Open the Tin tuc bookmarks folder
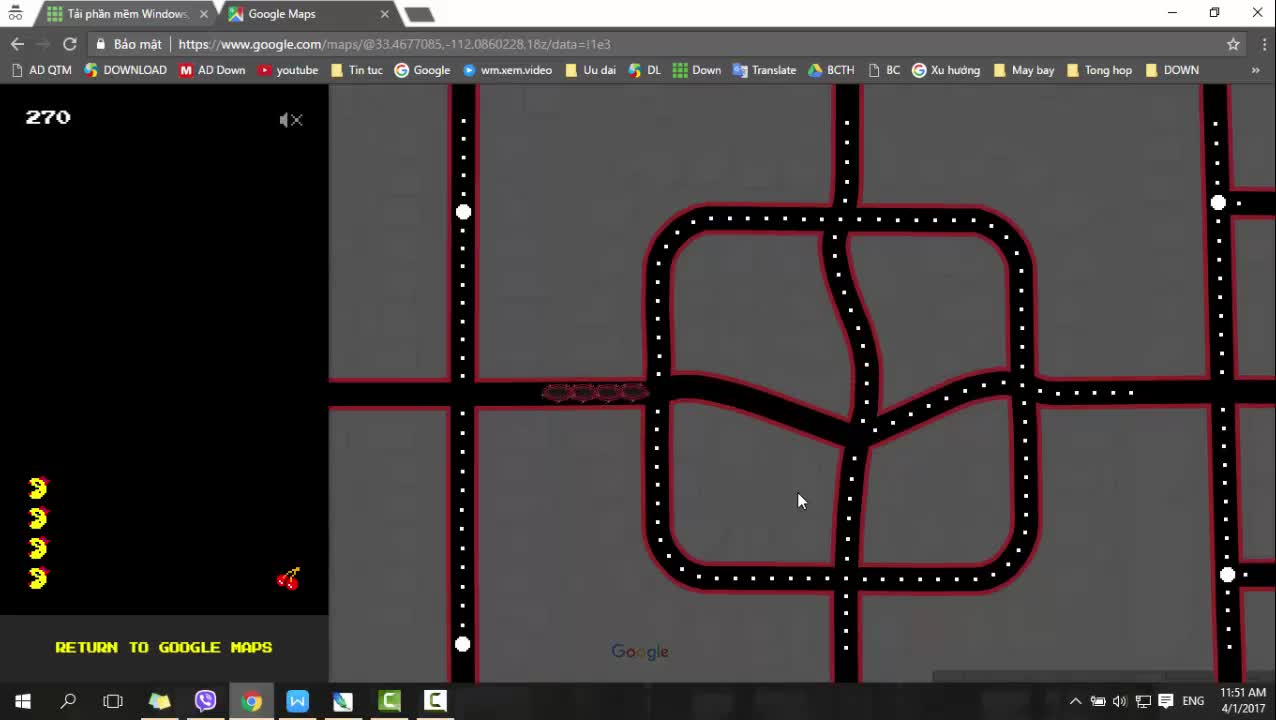This screenshot has height=720, width=1276. [356, 70]
